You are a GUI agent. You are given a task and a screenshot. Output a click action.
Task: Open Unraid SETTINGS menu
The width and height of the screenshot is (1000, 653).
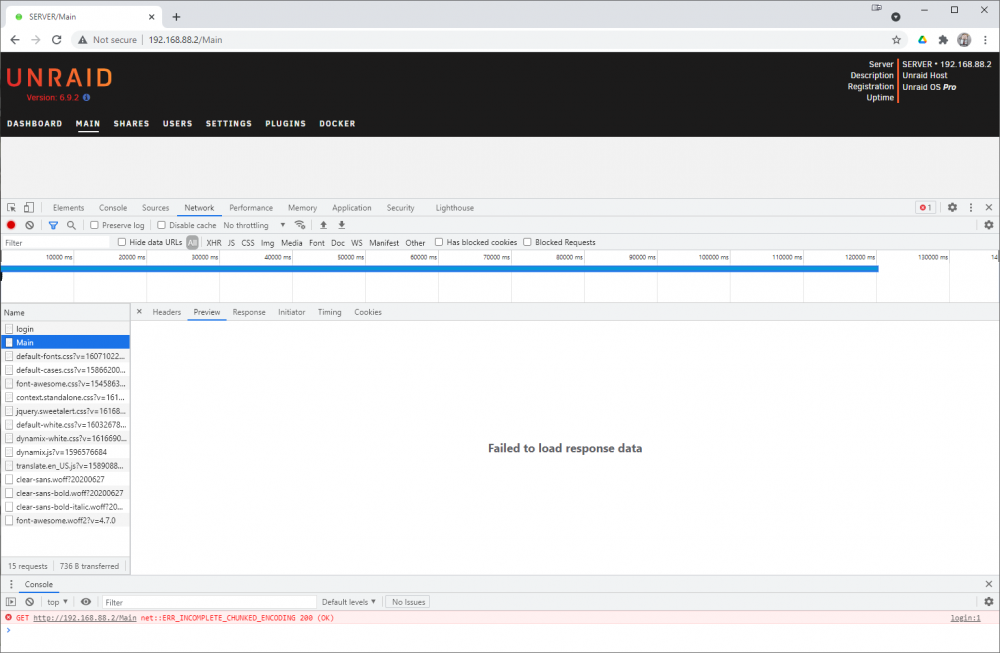click(x=229, y=124)
